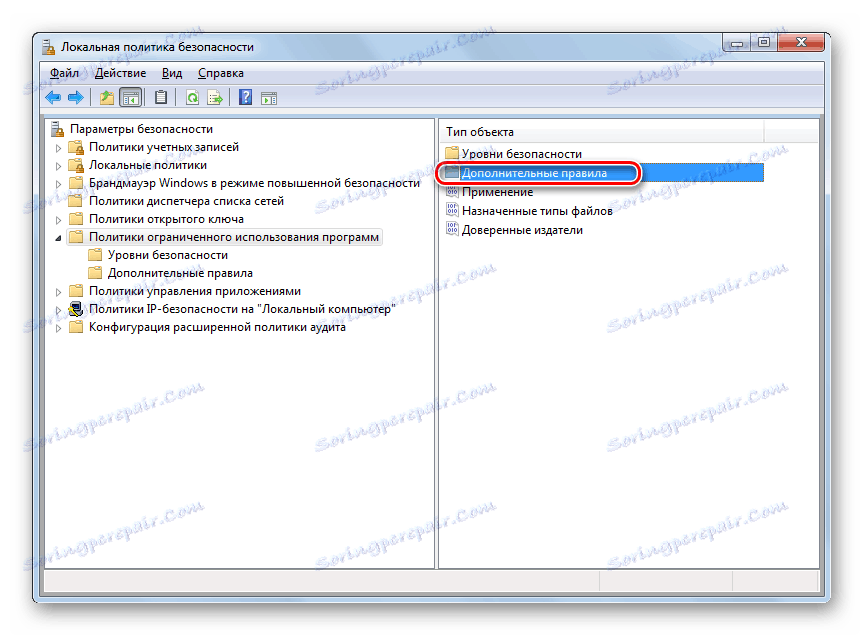This screenshot has width=864, height=636.
Task: Open the Действие menu
Action: pos(121,73)
